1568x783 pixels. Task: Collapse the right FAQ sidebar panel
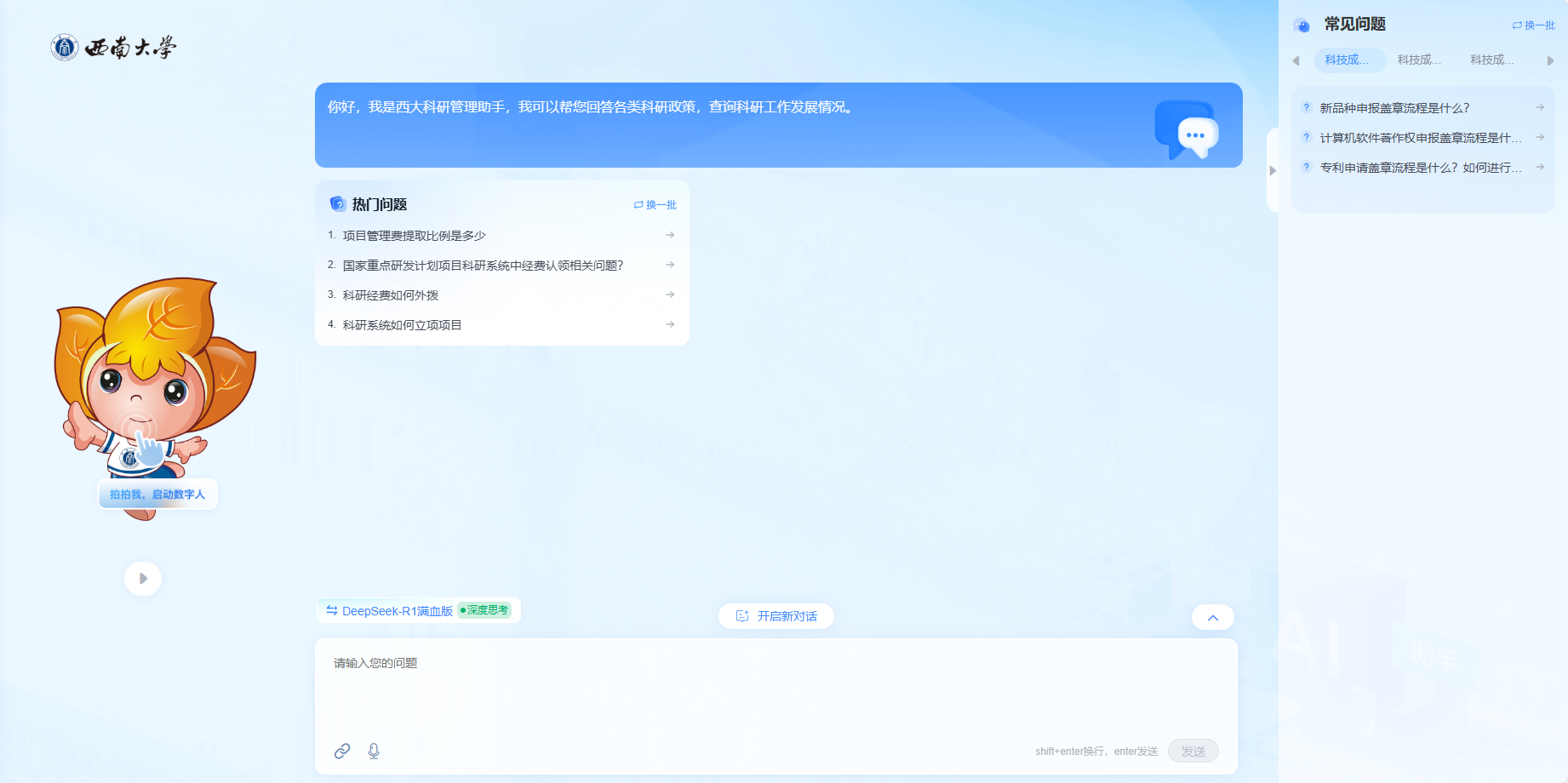(1273, 170)
